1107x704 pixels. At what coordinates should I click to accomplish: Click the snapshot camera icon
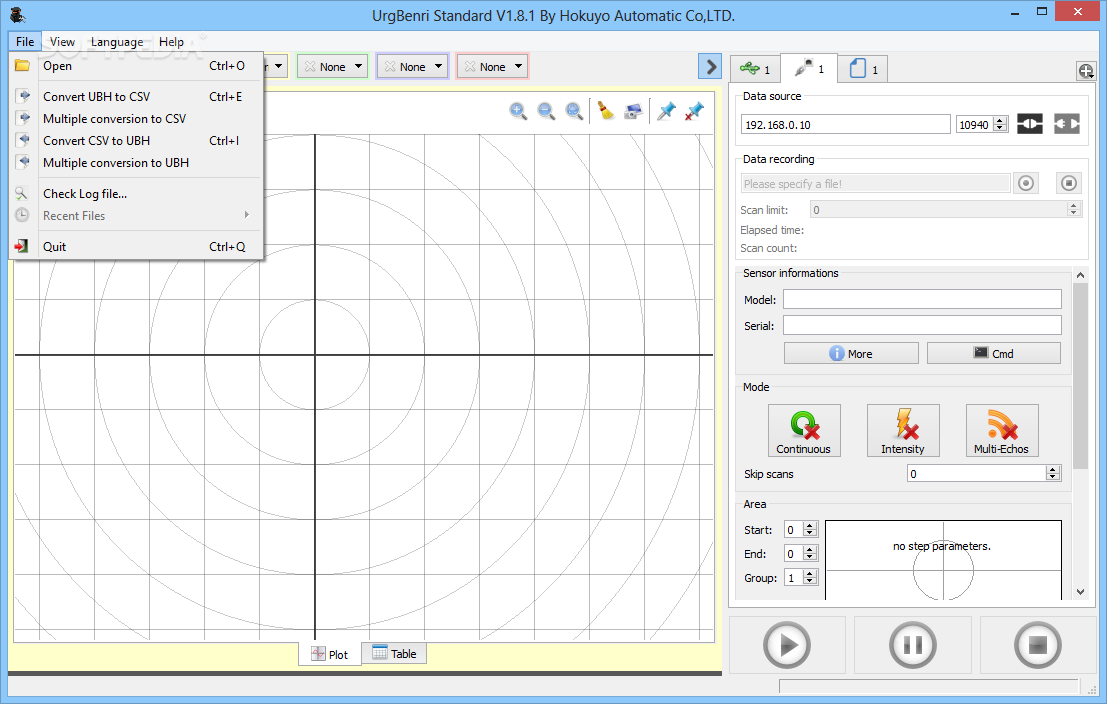633,111
